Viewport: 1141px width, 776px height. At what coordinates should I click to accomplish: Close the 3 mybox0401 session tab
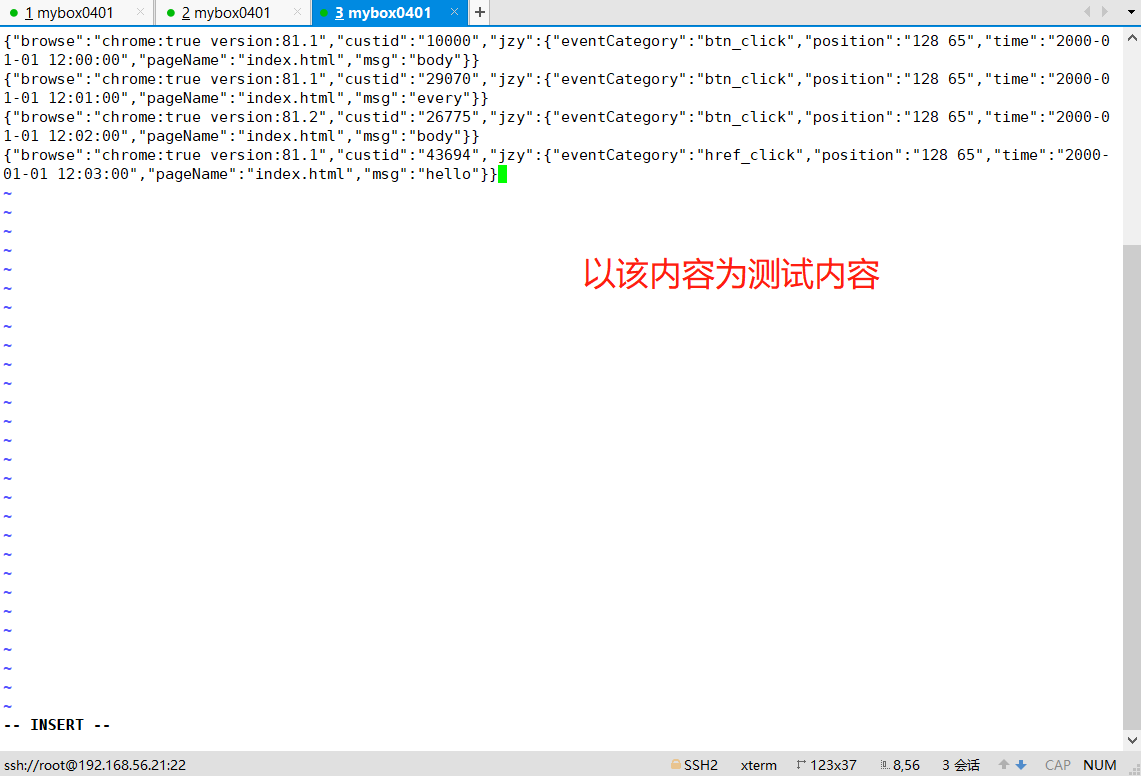pyautogui.click(x=454, y=12)
